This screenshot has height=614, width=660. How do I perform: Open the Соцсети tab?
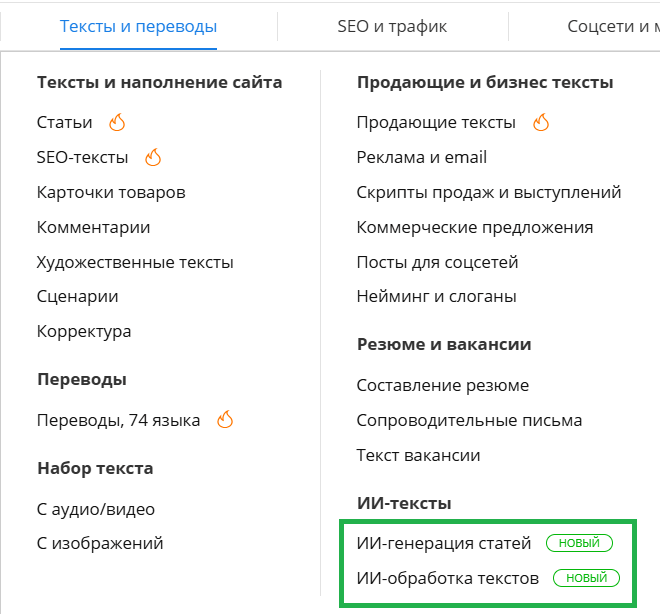(613, 27)
